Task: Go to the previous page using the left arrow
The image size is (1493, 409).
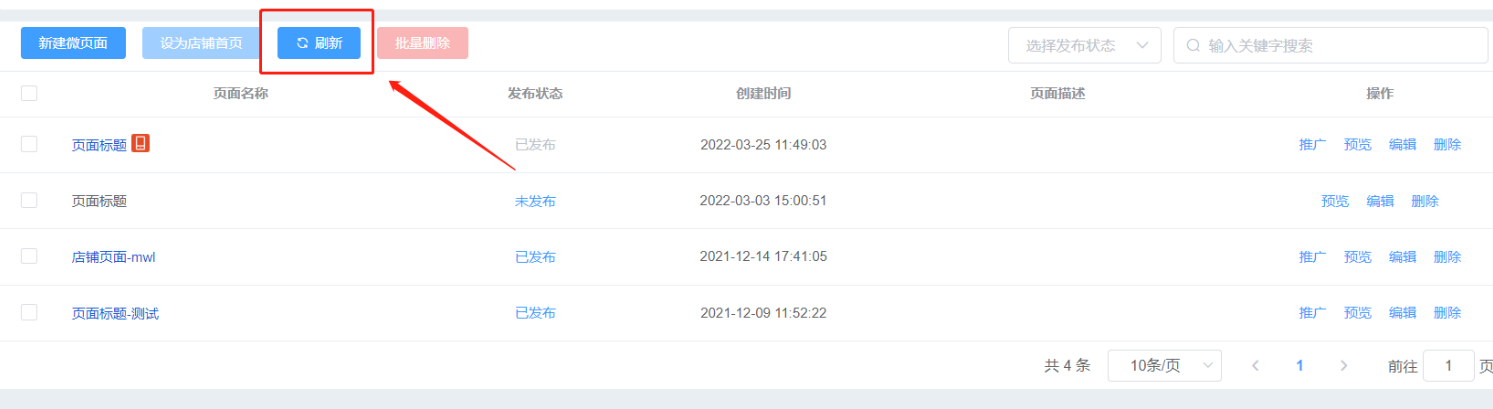Action: 1256,366
